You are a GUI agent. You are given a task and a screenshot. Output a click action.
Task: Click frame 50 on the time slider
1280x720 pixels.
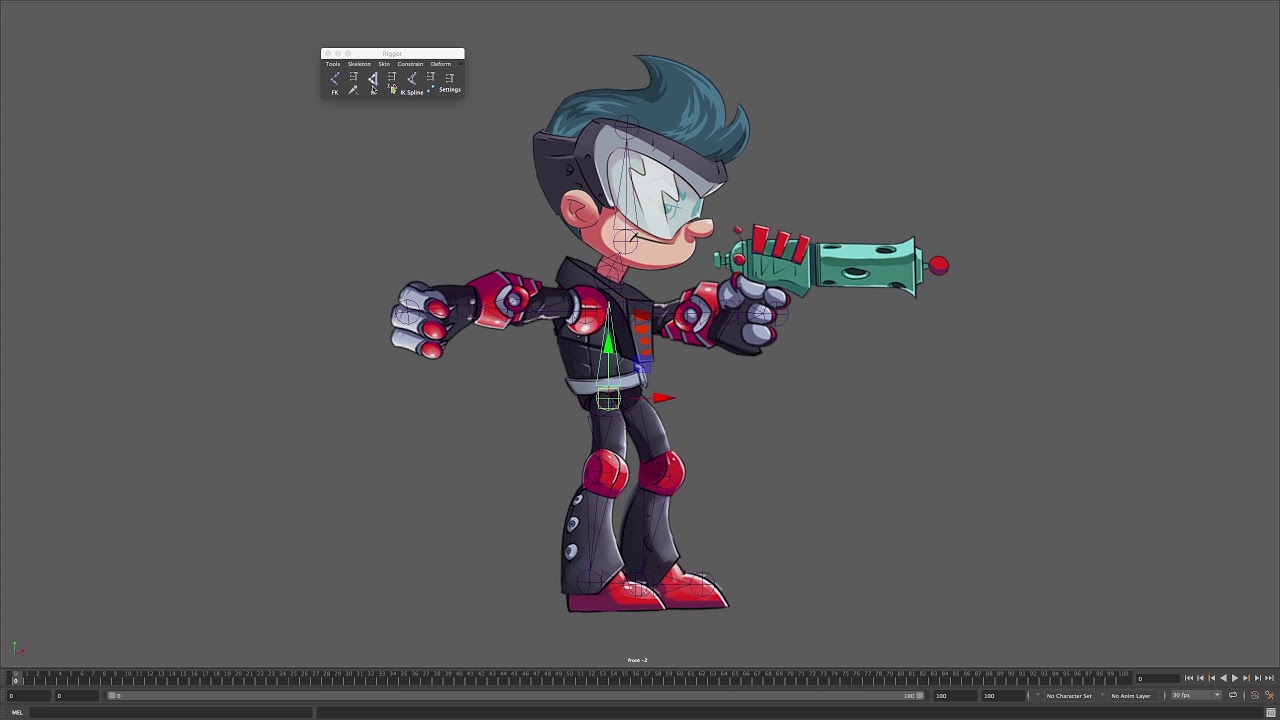click(x=570, y=677)
